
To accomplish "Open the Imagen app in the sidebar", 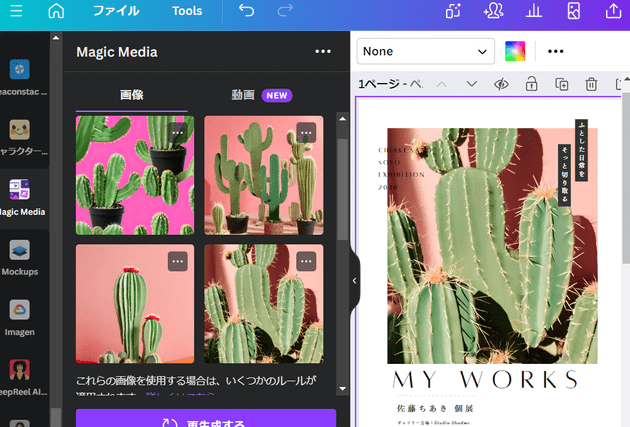I will tap(20, 316).
